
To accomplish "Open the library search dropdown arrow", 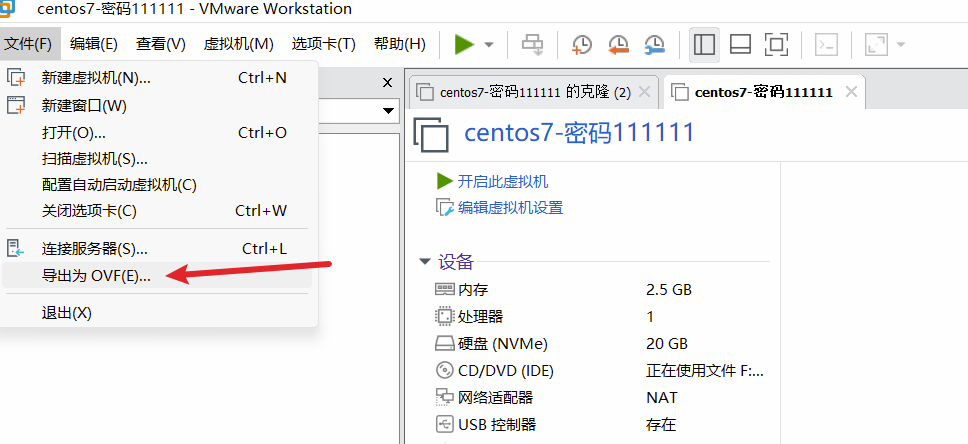I will [x=388, y=111].
